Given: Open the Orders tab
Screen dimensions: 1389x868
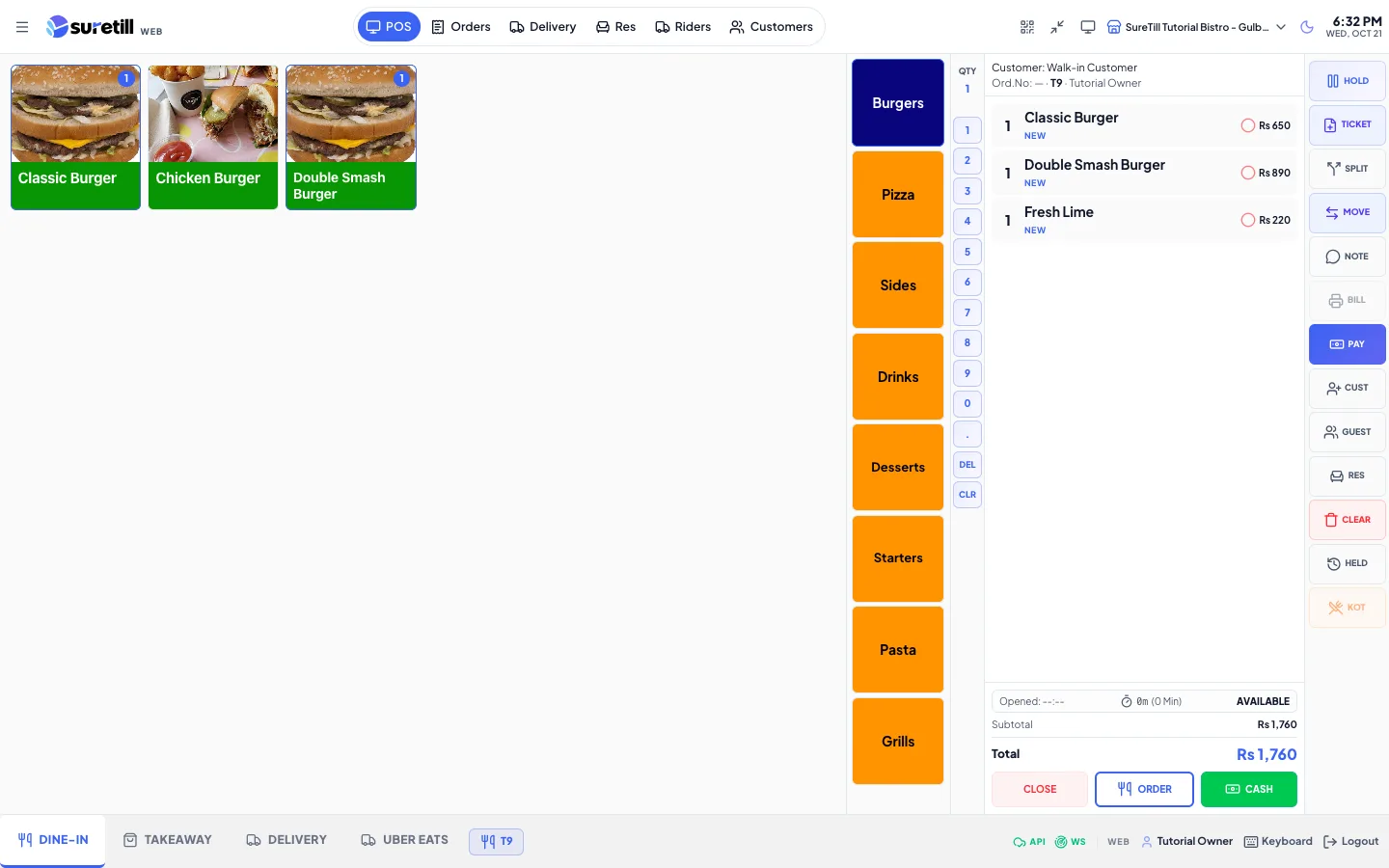Looking at the screenshot, I should point(461,27).
